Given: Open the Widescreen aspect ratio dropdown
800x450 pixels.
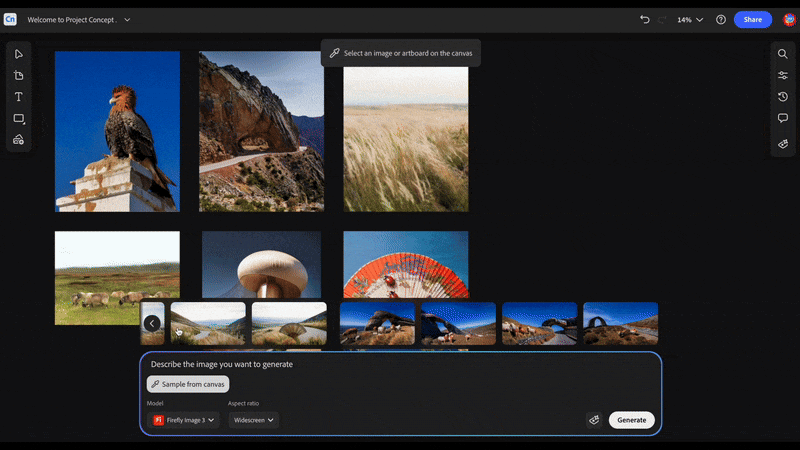Looking at the screenshot, I should (x=253, y=420).
